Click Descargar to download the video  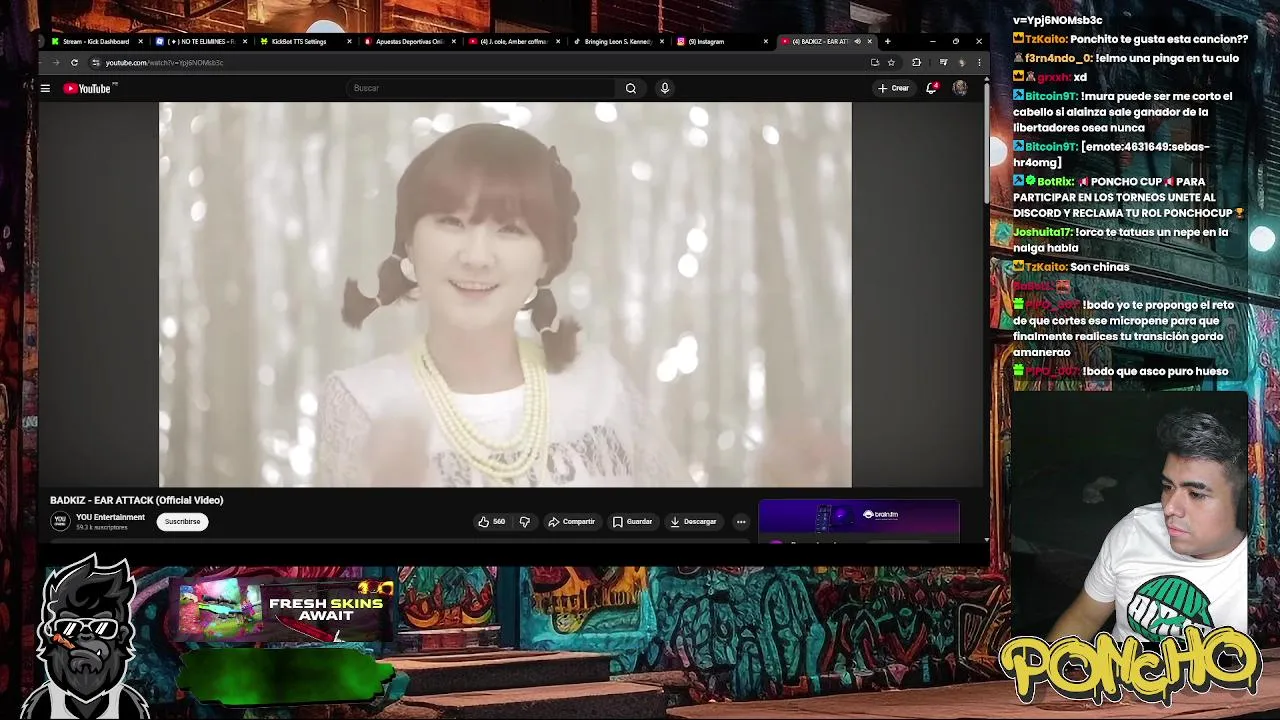pos(693,521)
